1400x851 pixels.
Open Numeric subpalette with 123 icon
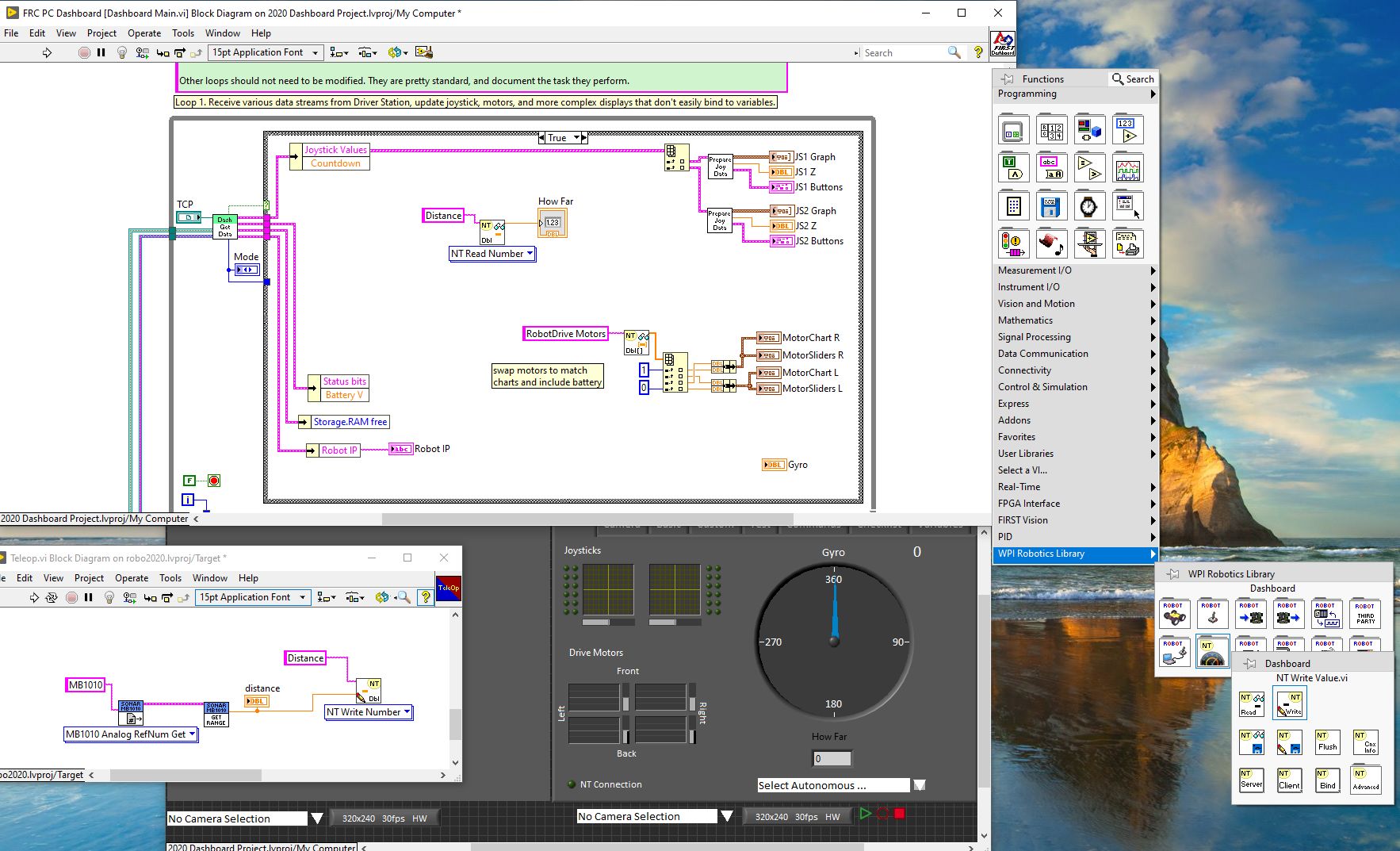pos(1127,130)
